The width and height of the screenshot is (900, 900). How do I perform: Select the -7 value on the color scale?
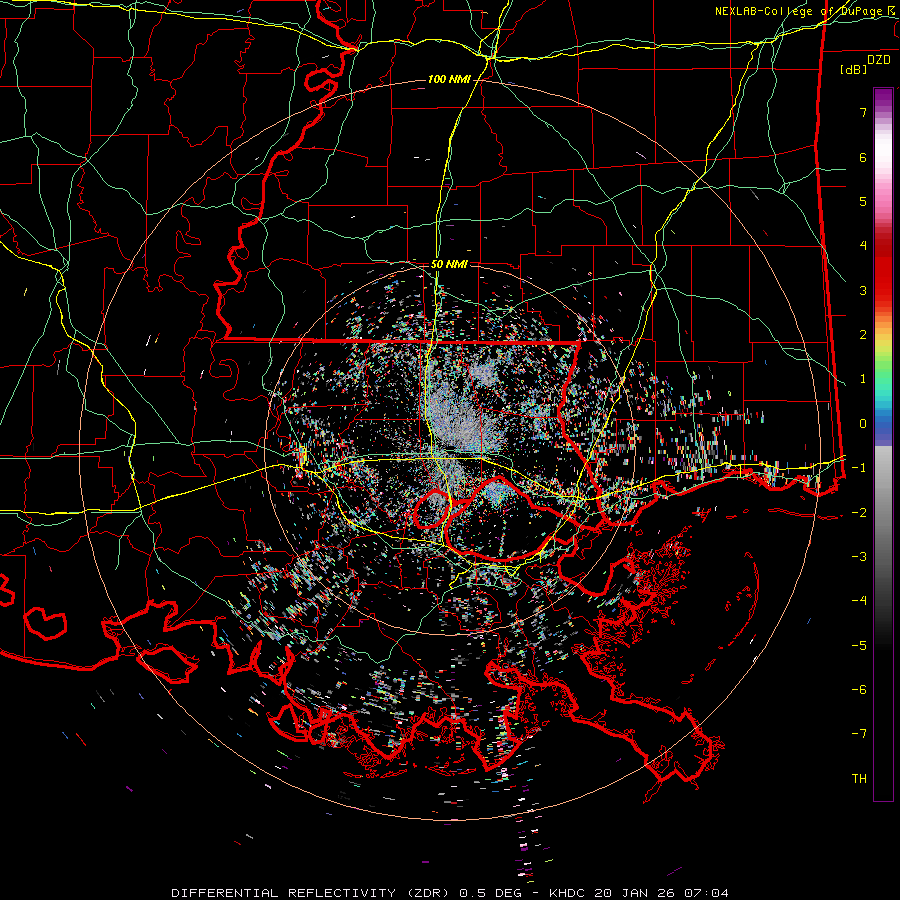pos(859,734)
